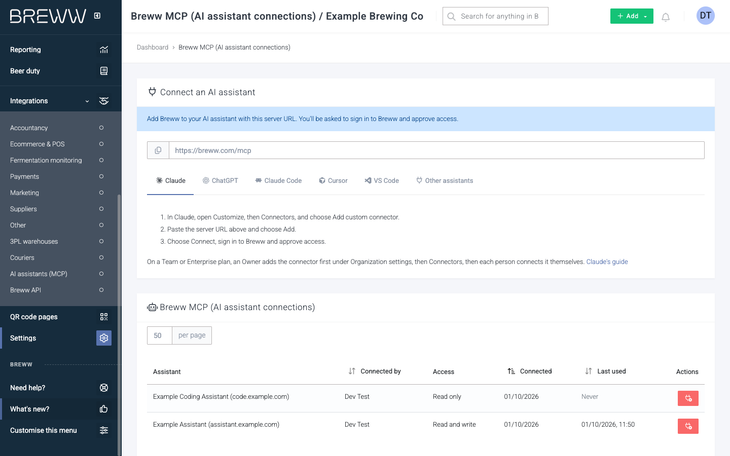Select Marketing in Integrations submenu
Image resolution: width=730 pixels, height=456 pixels.
click(24, 193)
